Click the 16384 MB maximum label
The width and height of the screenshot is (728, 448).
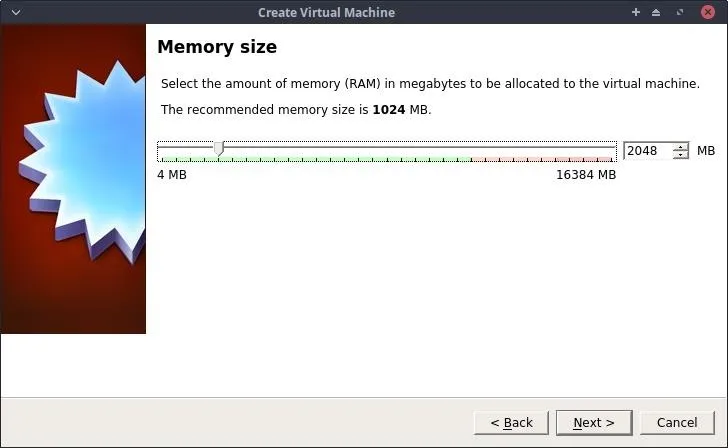[586, 175]
